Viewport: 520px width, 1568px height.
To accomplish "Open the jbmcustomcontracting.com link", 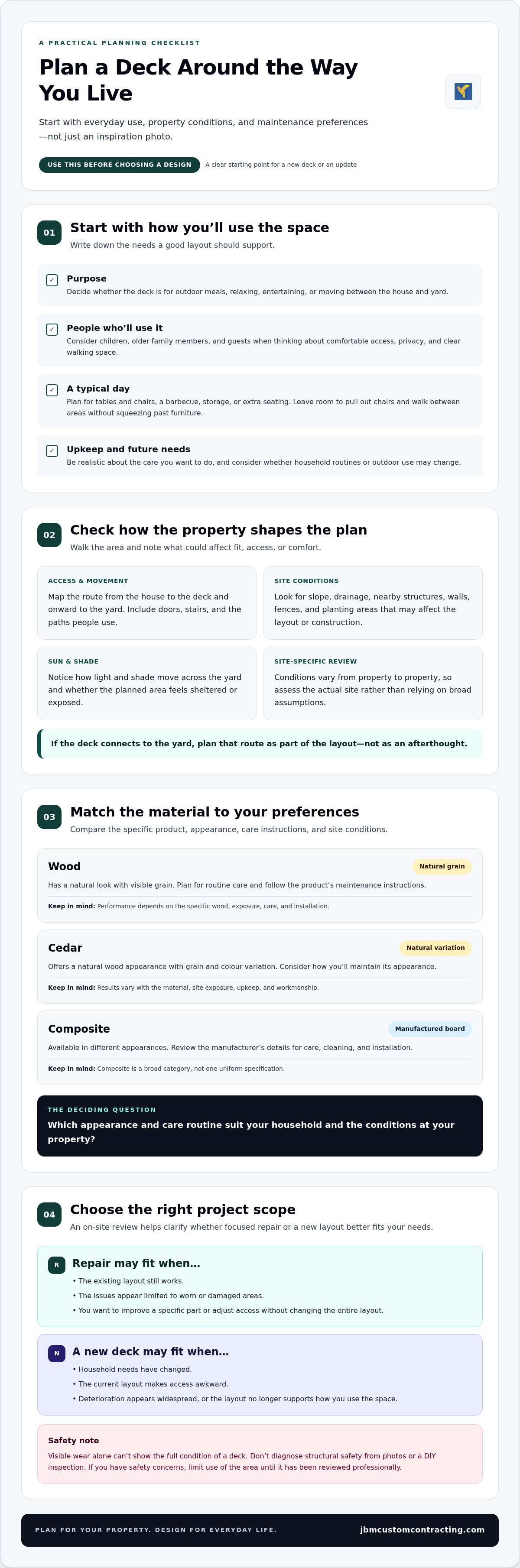I will 422,1529.
